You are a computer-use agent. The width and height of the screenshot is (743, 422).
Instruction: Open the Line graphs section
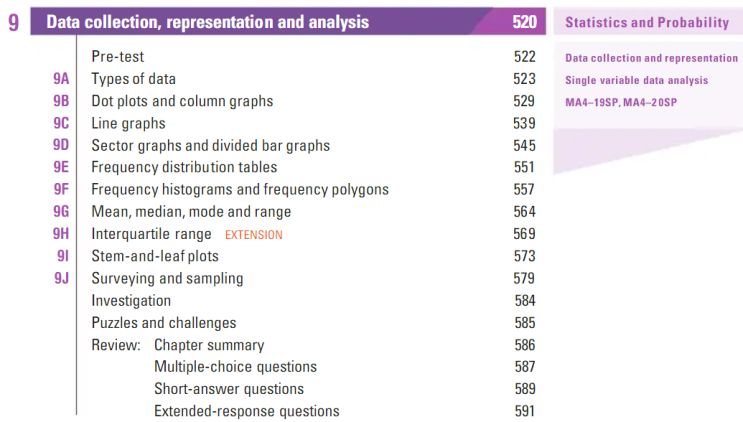click(x=128, y=123)
